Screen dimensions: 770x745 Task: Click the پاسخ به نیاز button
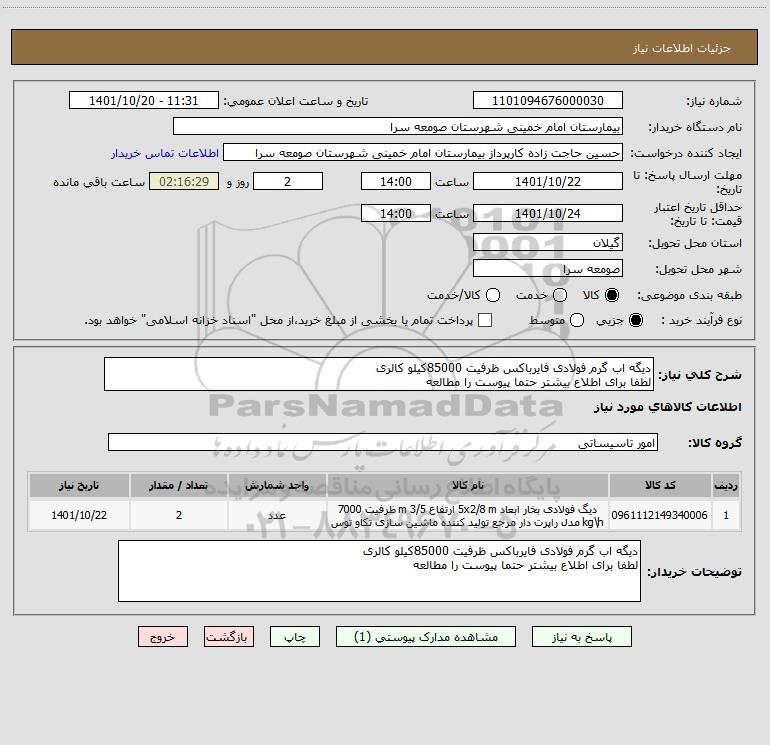(x=581, y=636)
